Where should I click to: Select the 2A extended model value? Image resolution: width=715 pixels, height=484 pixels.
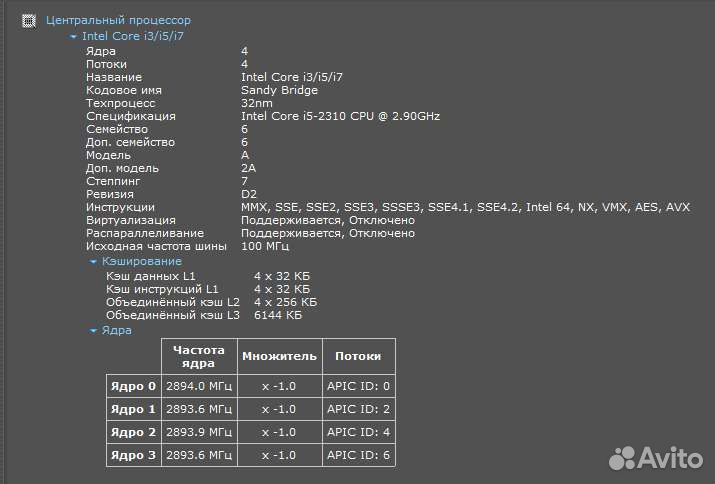click(249, 168)
